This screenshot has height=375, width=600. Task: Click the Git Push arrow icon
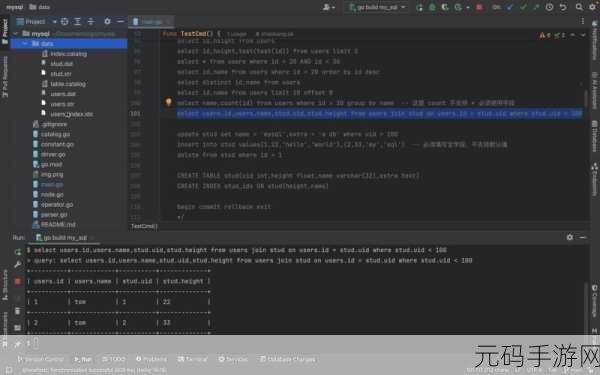click(x=536, y=7)
